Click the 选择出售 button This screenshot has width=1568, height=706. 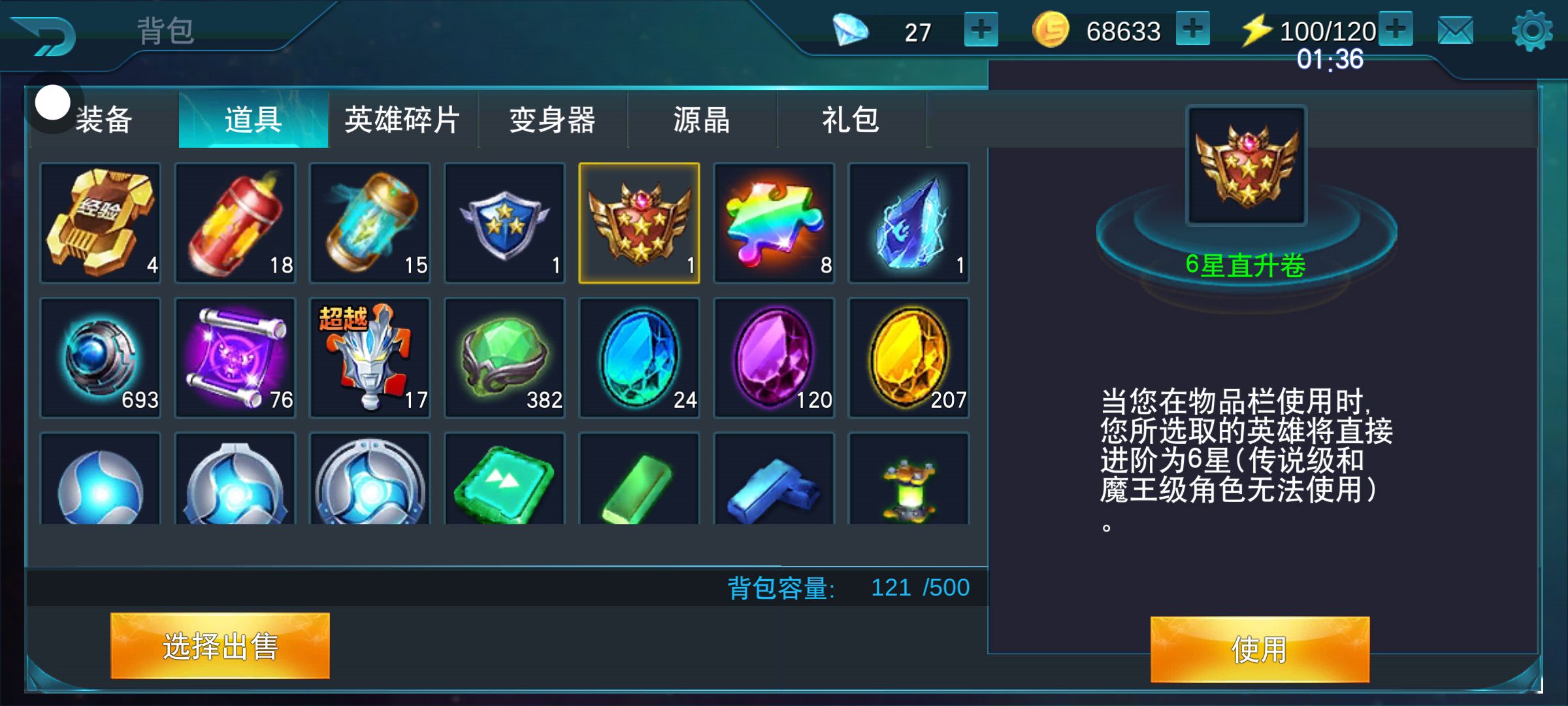[220, 646]
